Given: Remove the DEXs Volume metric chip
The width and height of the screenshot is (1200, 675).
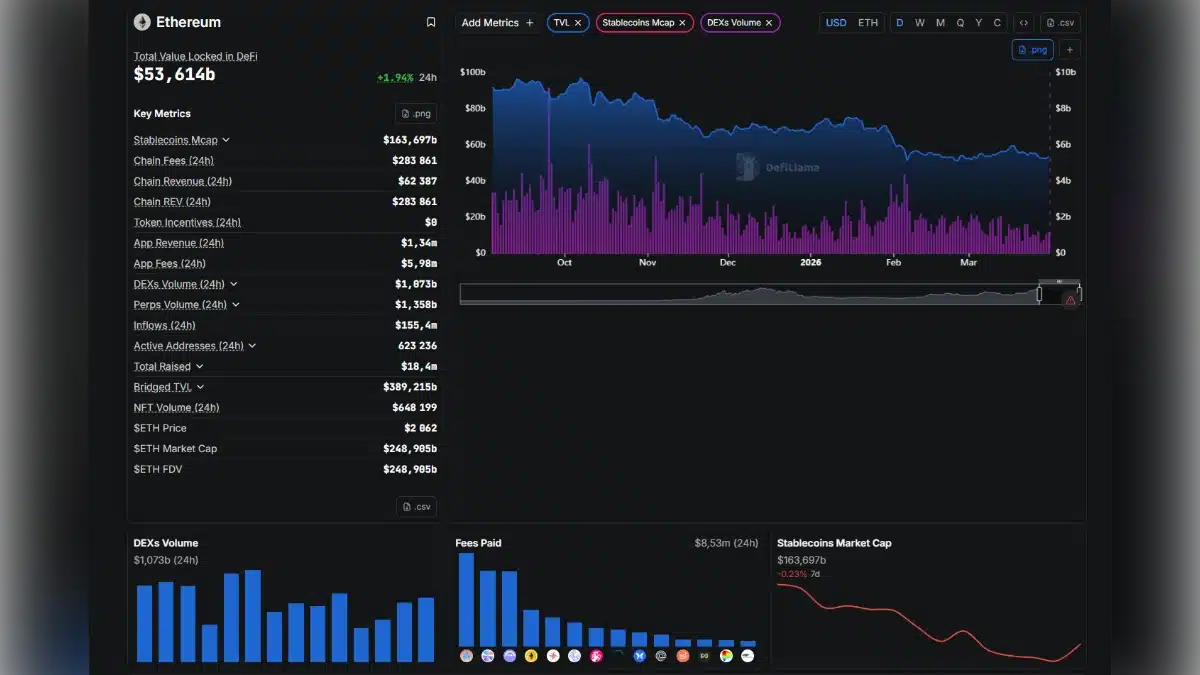Looking at the screenshot, I should [767, 22].
